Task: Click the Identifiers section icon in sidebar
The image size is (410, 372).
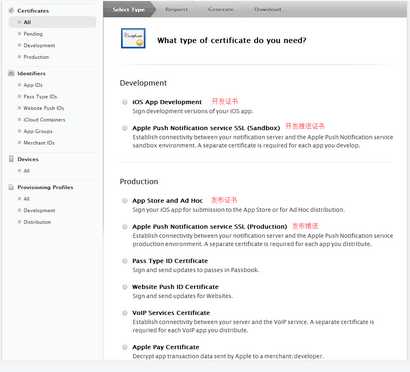Action: (x=11, y=73)
